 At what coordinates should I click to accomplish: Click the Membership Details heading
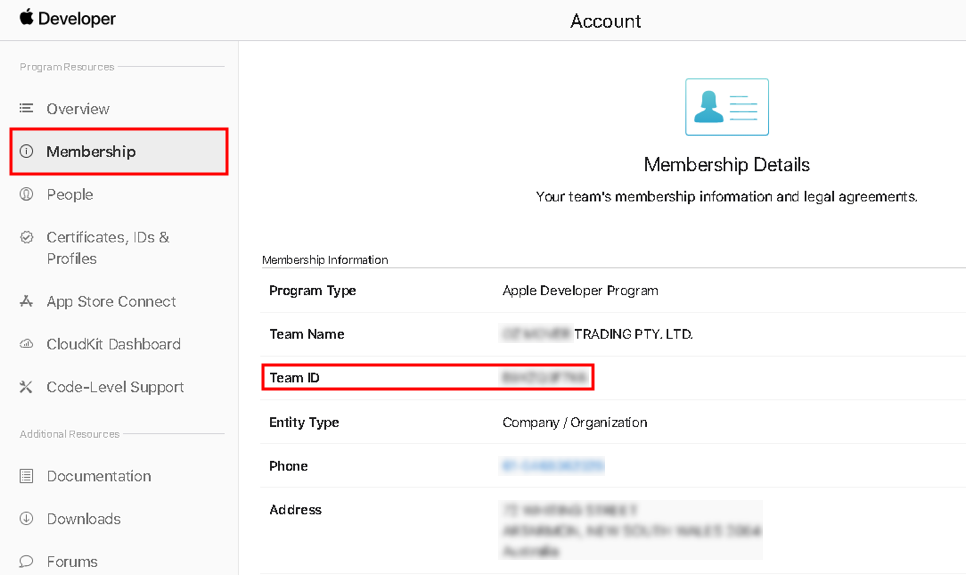727,165
